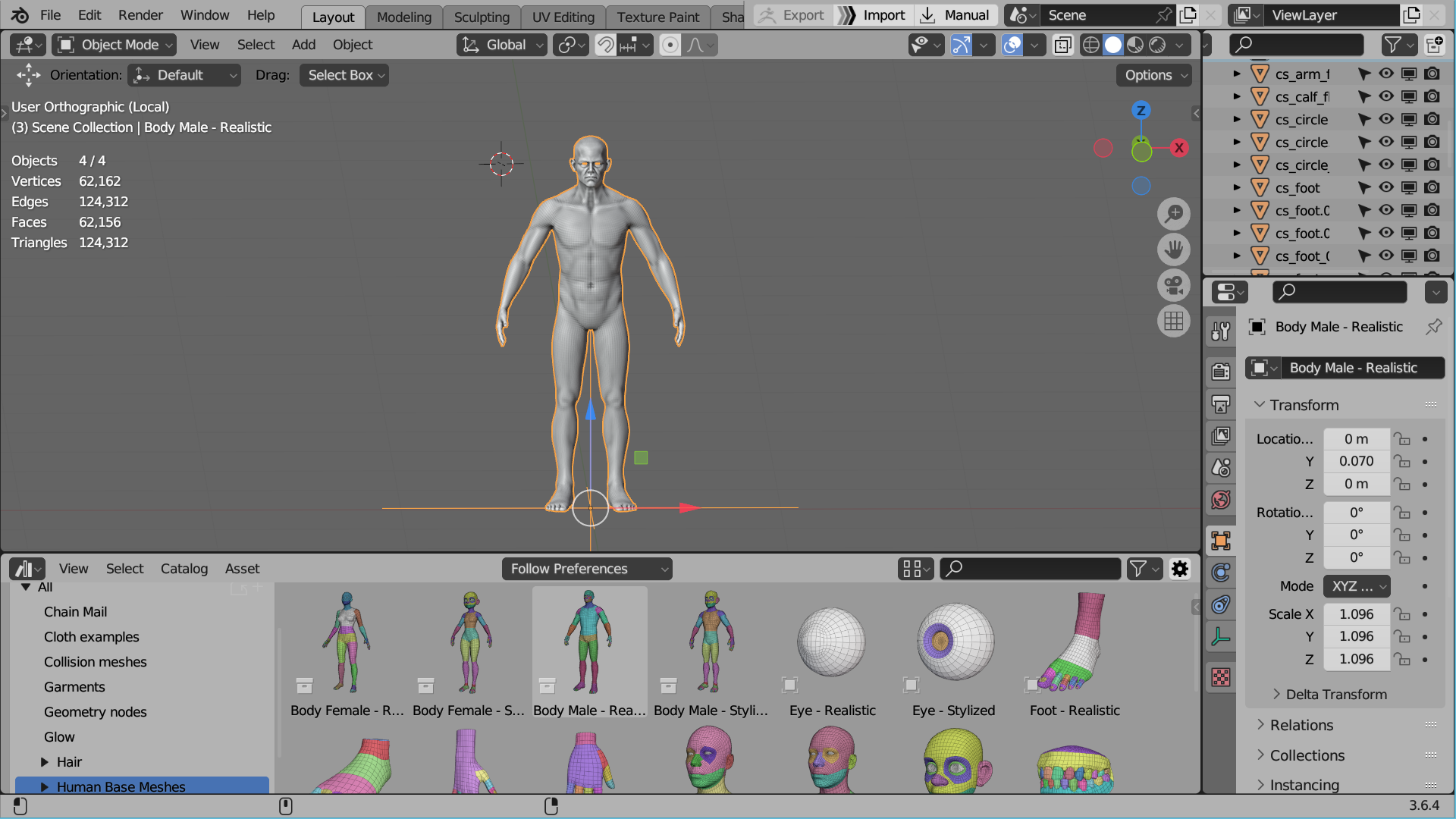Select the Foot - Realistic asset thumbnail
1456x819 pixels.
tap(1074, 643)
